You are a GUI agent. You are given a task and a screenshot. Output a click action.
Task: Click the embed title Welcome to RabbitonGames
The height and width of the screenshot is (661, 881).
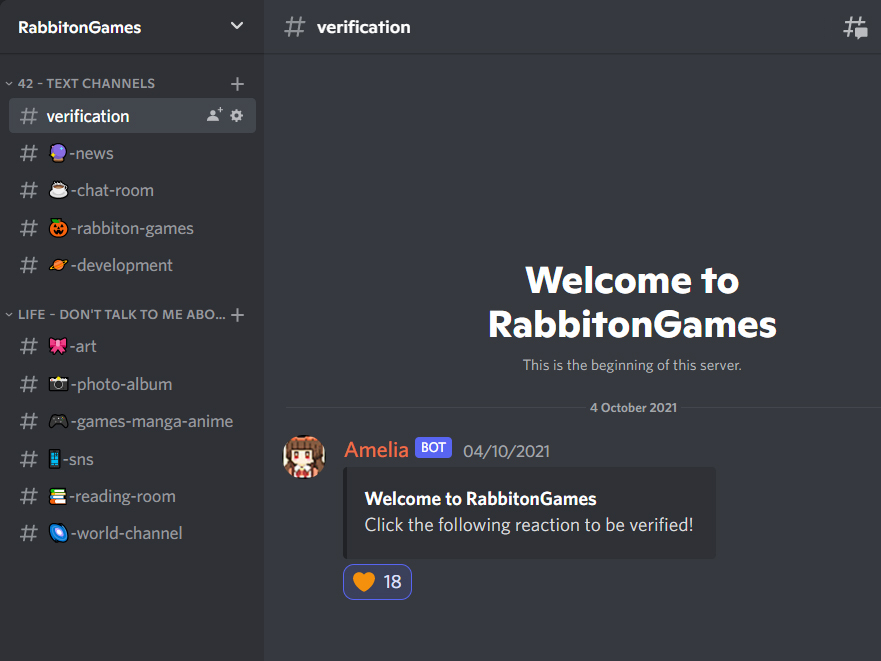(x=480, y=499)
